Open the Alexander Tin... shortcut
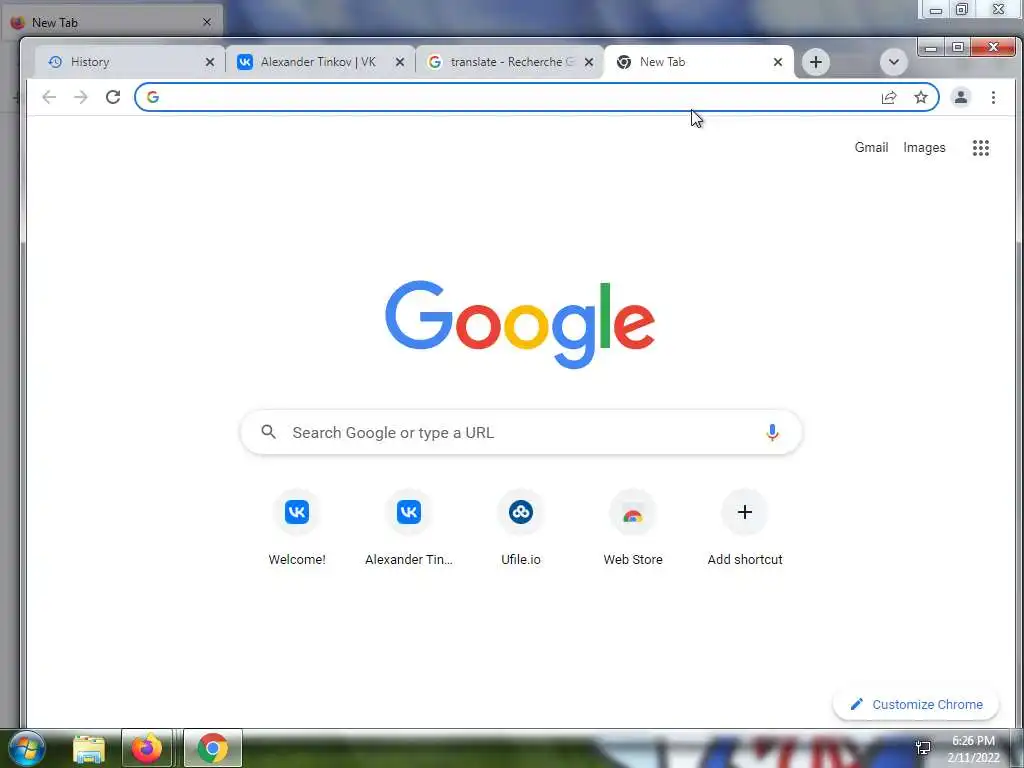Screen dimensions: 1024x768 click(409, 528)
